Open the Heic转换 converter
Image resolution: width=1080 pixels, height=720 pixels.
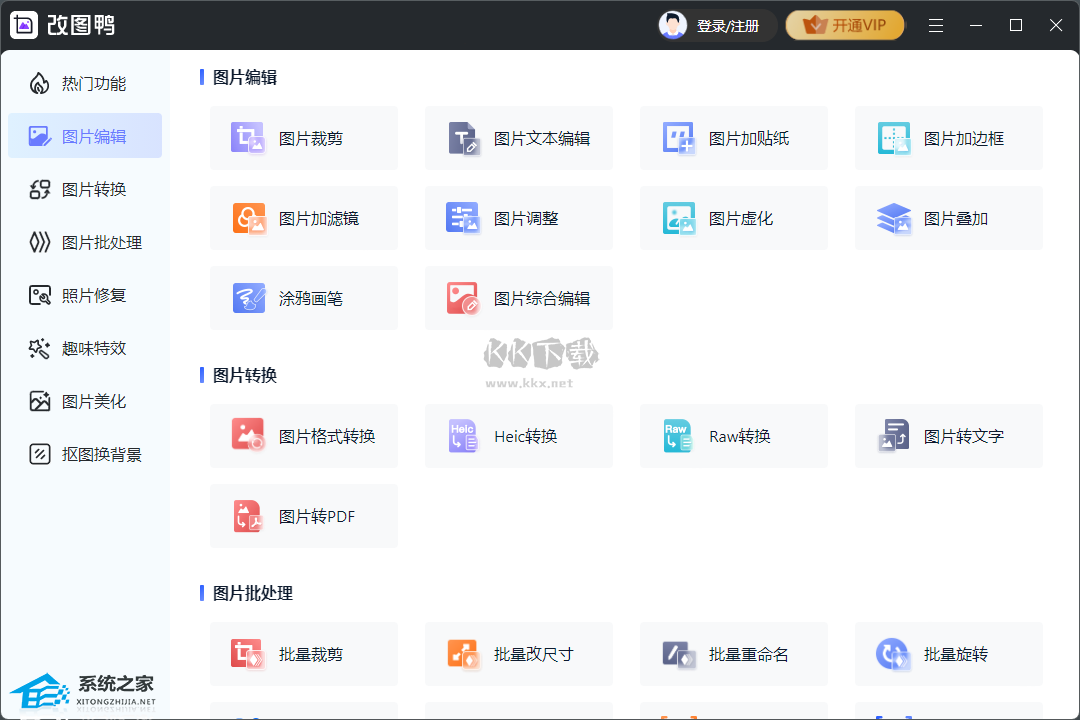point(518,436)
